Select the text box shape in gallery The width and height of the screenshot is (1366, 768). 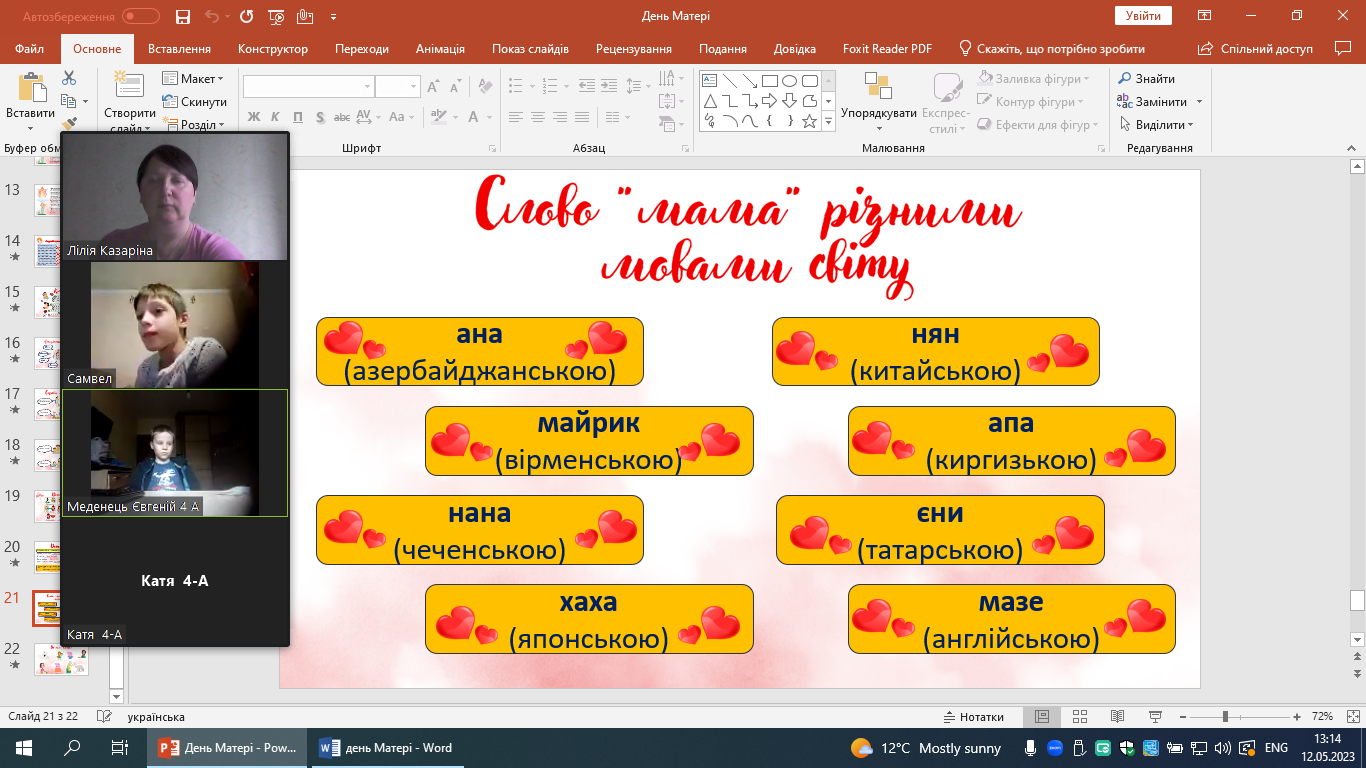tap(710, 81)
